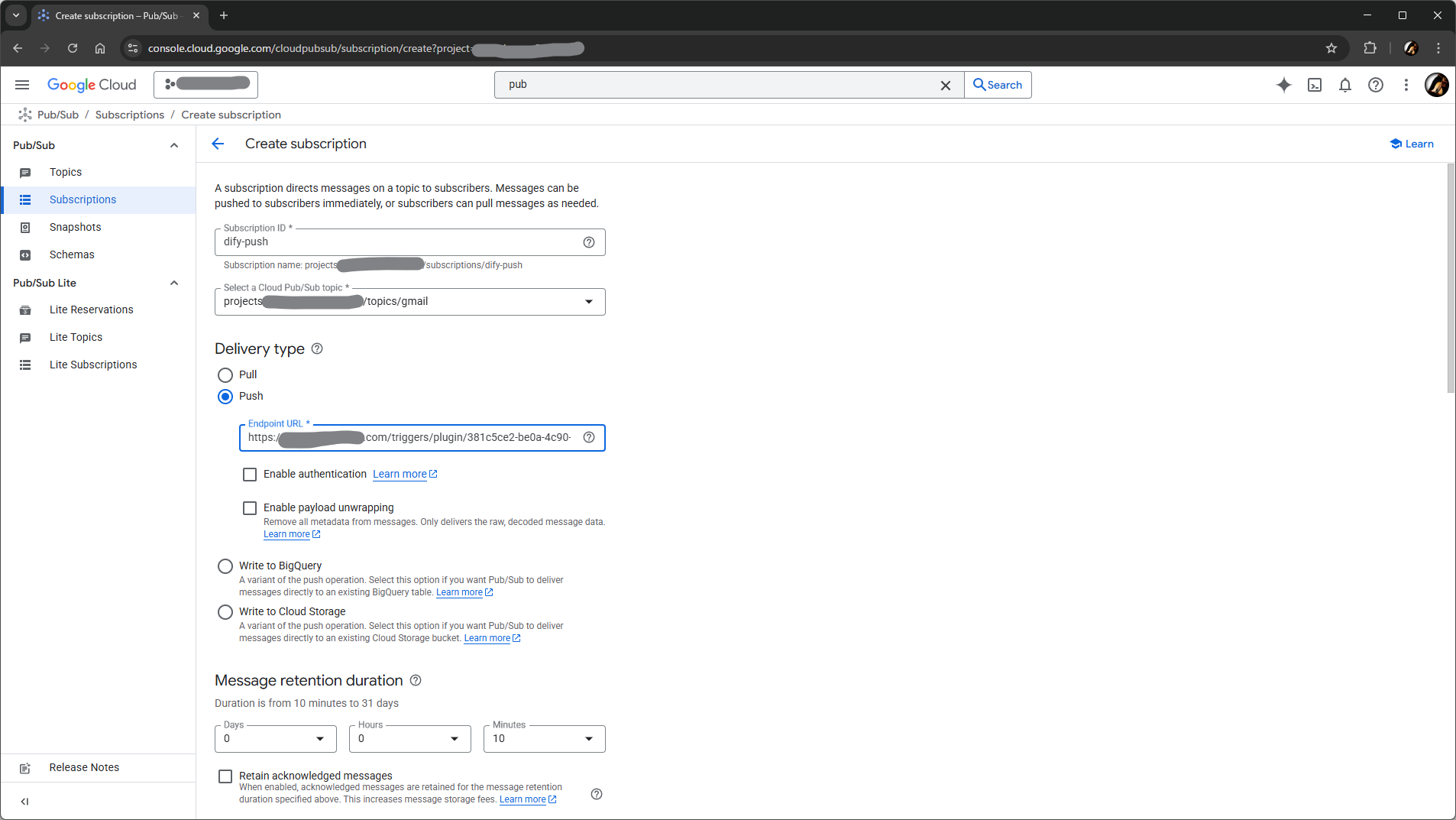Image resolution: width=1456 pixels, height=820 pixels.
Task: Check Retain acknowledged messages
Action: click(x=225, y=776)
